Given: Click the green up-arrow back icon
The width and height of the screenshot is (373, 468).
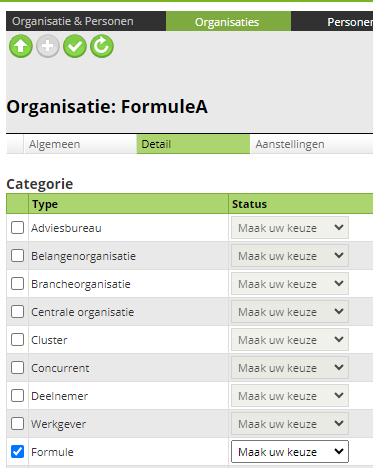Looking at the screenshot, I should pos(21,46).
